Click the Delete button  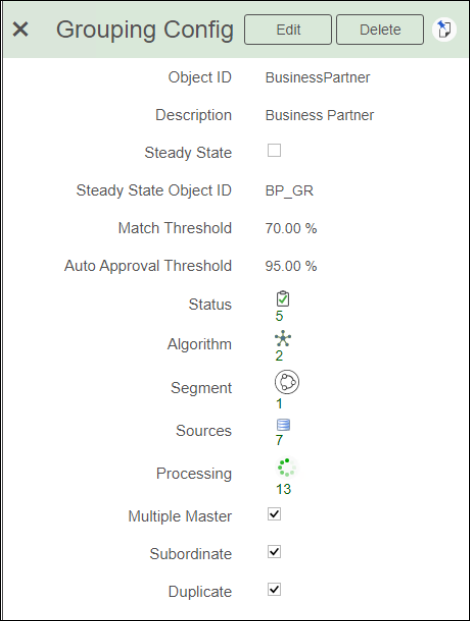click(380, 30)
